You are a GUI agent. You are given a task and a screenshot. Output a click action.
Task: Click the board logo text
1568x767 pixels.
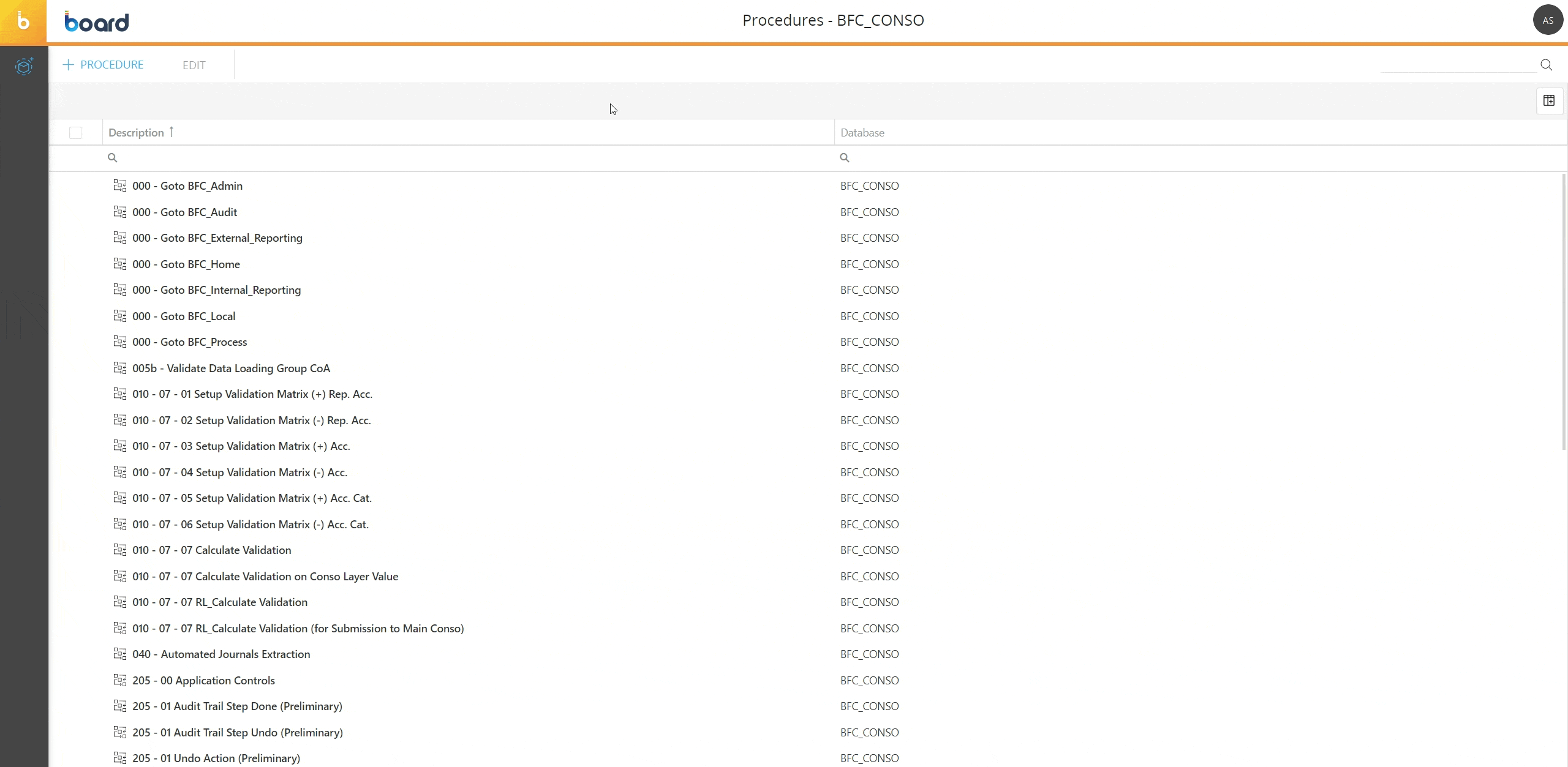pos(97,22)
